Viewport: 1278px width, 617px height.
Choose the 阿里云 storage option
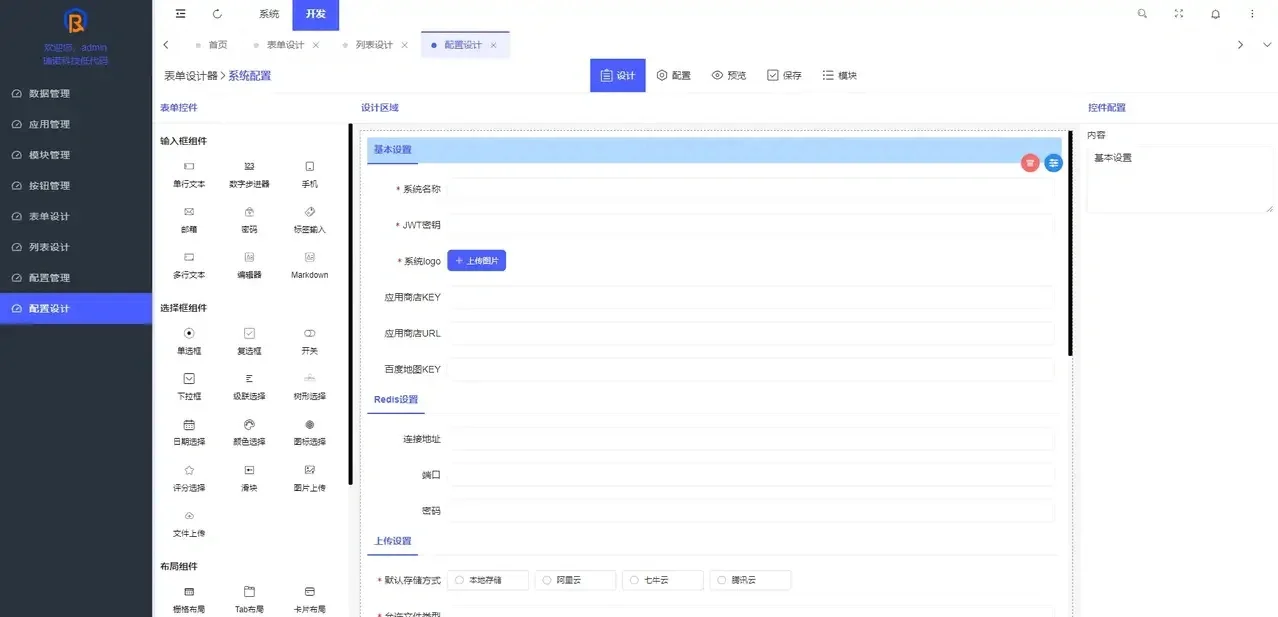coord(545,579)
